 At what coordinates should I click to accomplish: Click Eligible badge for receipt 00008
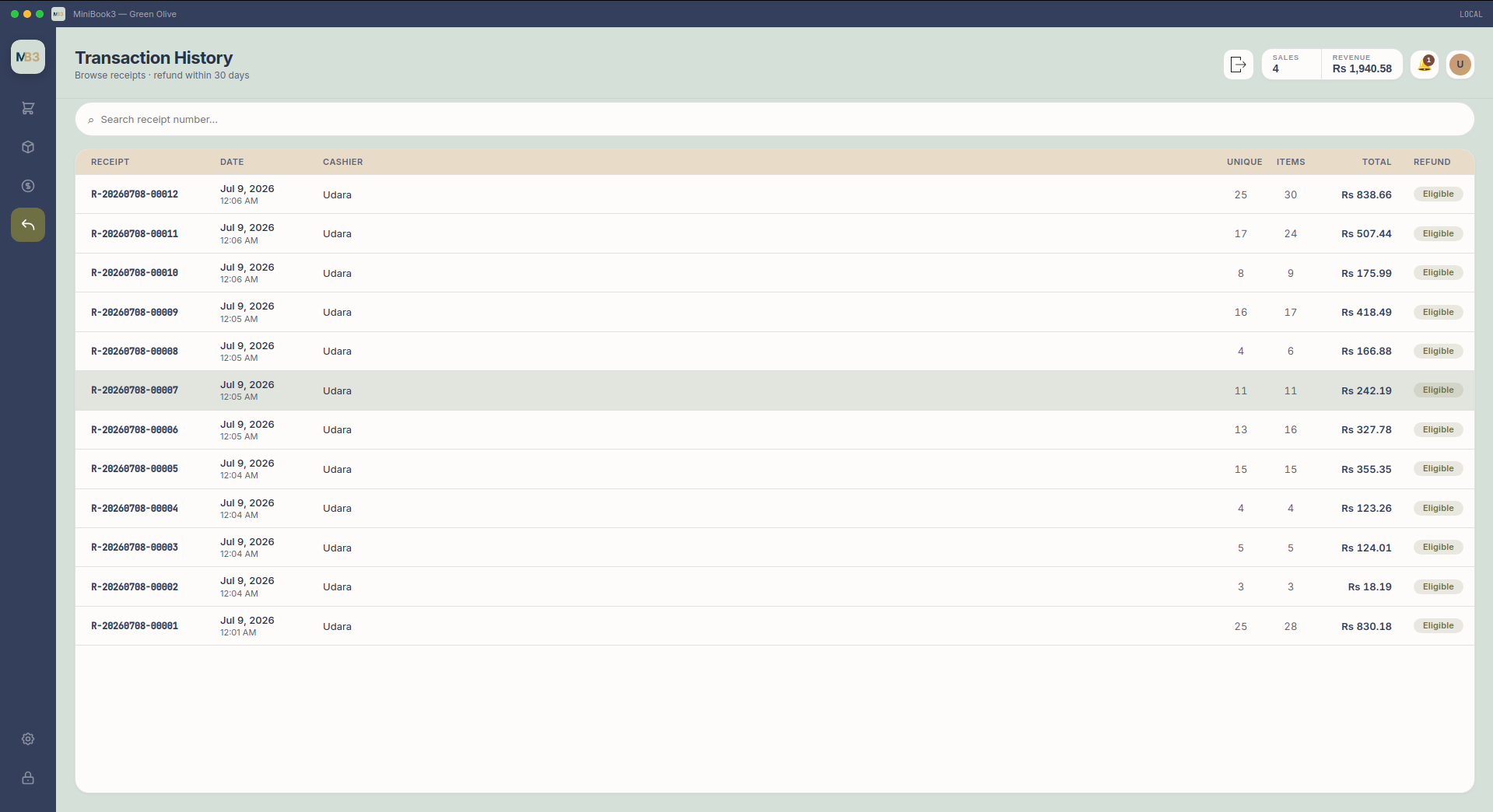pos(1438,351)
